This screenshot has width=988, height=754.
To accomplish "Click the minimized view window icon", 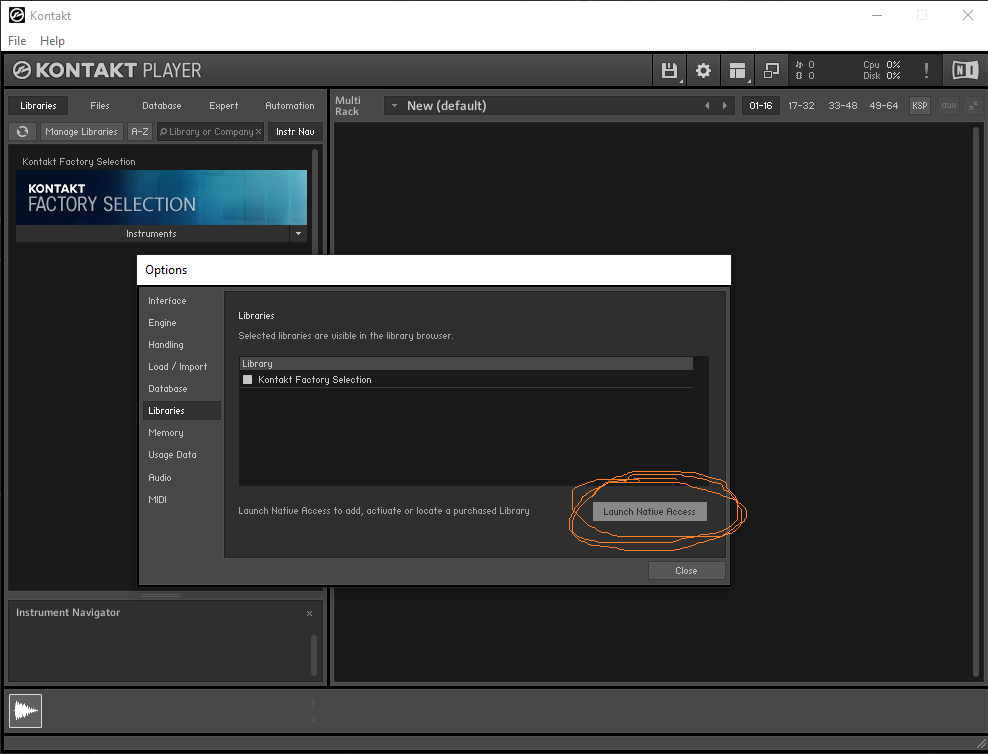I will click(x=771, y=70).
